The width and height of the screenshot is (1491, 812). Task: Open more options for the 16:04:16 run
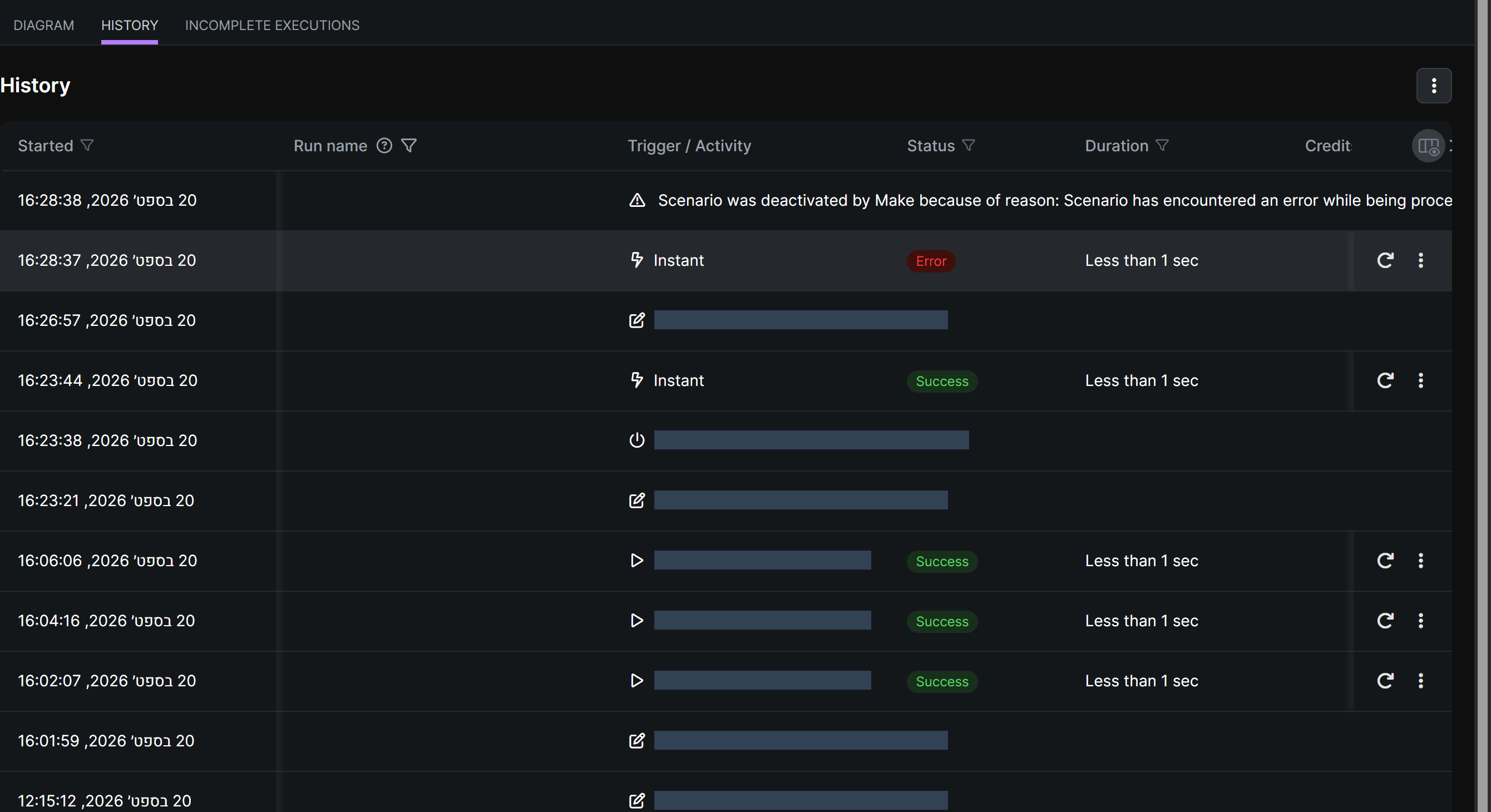point(1421,621)
